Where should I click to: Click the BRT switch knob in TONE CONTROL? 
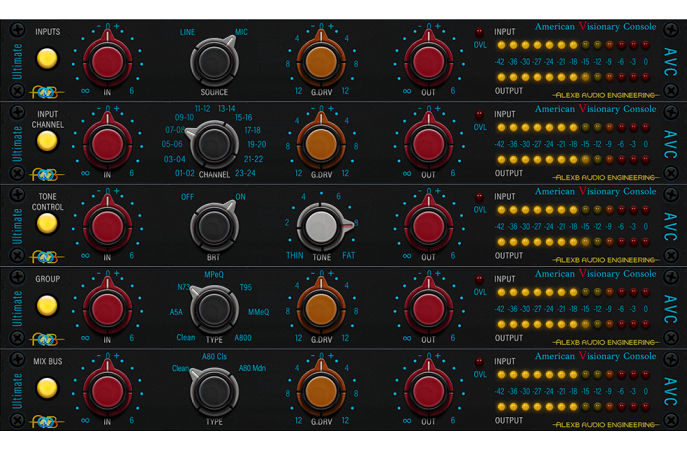click(x=214, y=225)
